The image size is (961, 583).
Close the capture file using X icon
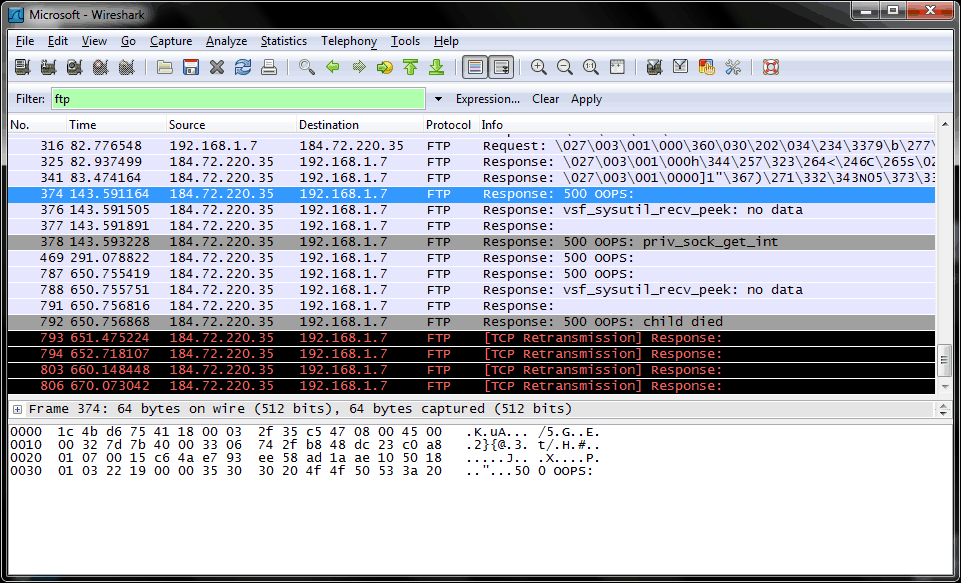[x=216, y=67]
